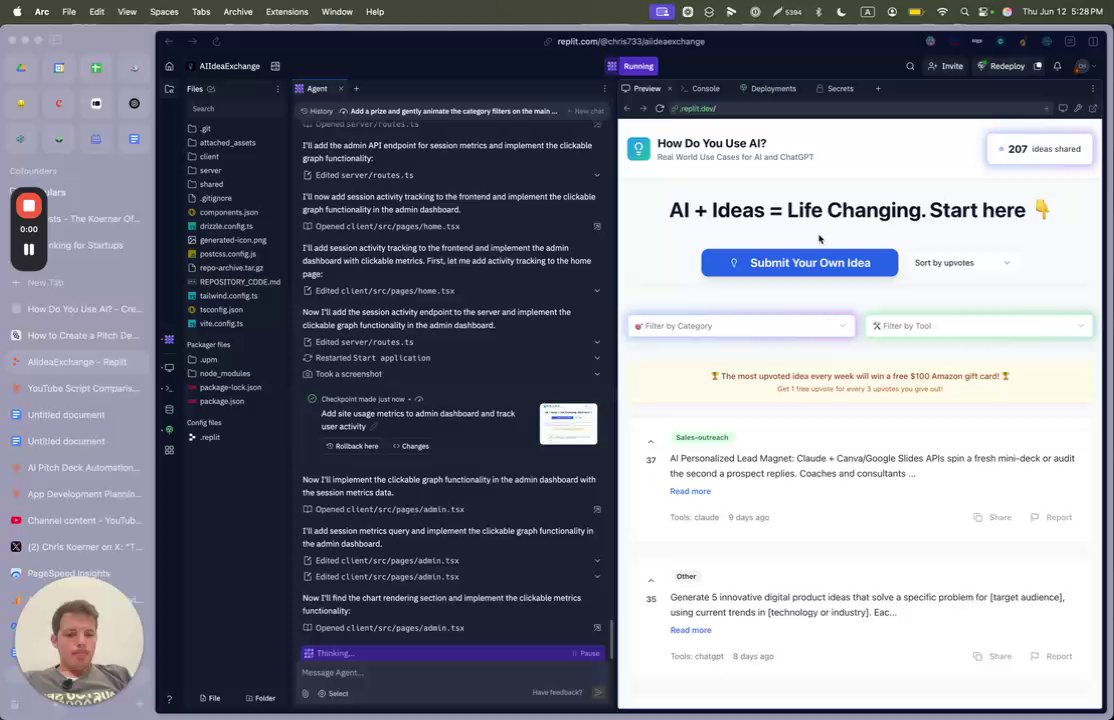
Task: Click the preview device view icon
Action: coord(1063,109)
